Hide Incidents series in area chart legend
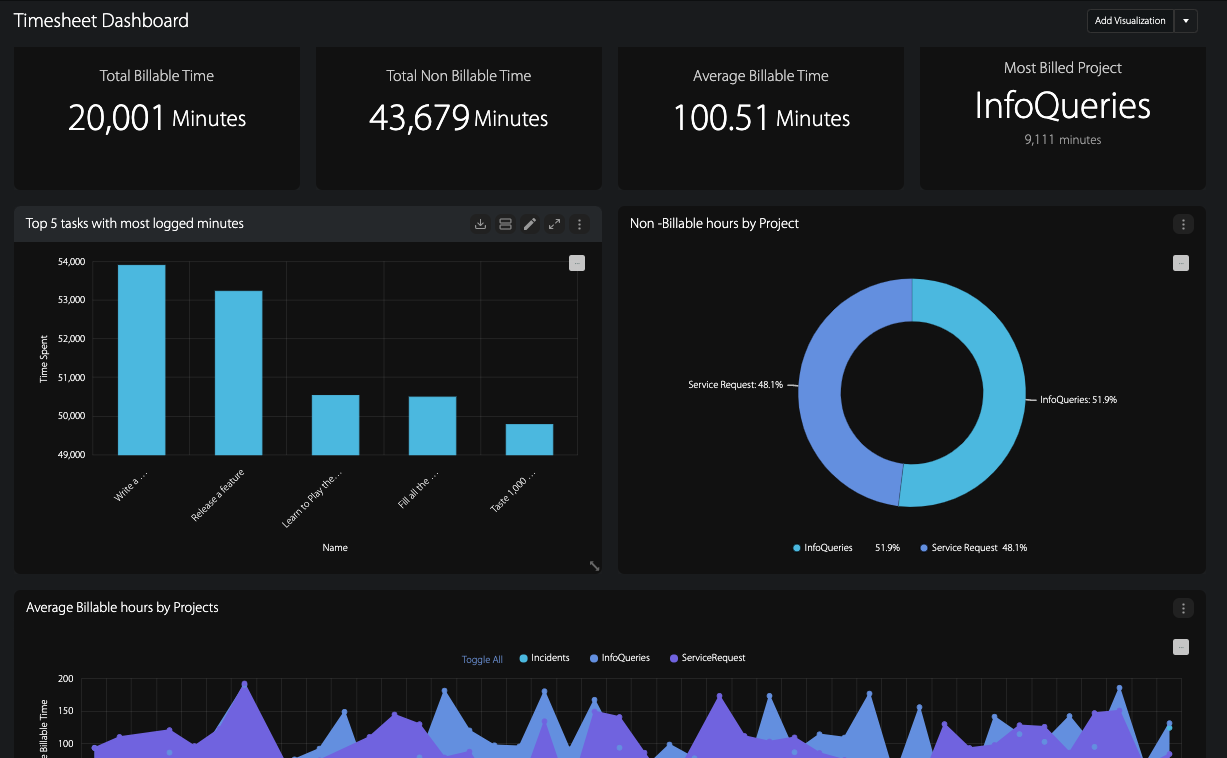 pyautogui.click(x=544, y=657)
